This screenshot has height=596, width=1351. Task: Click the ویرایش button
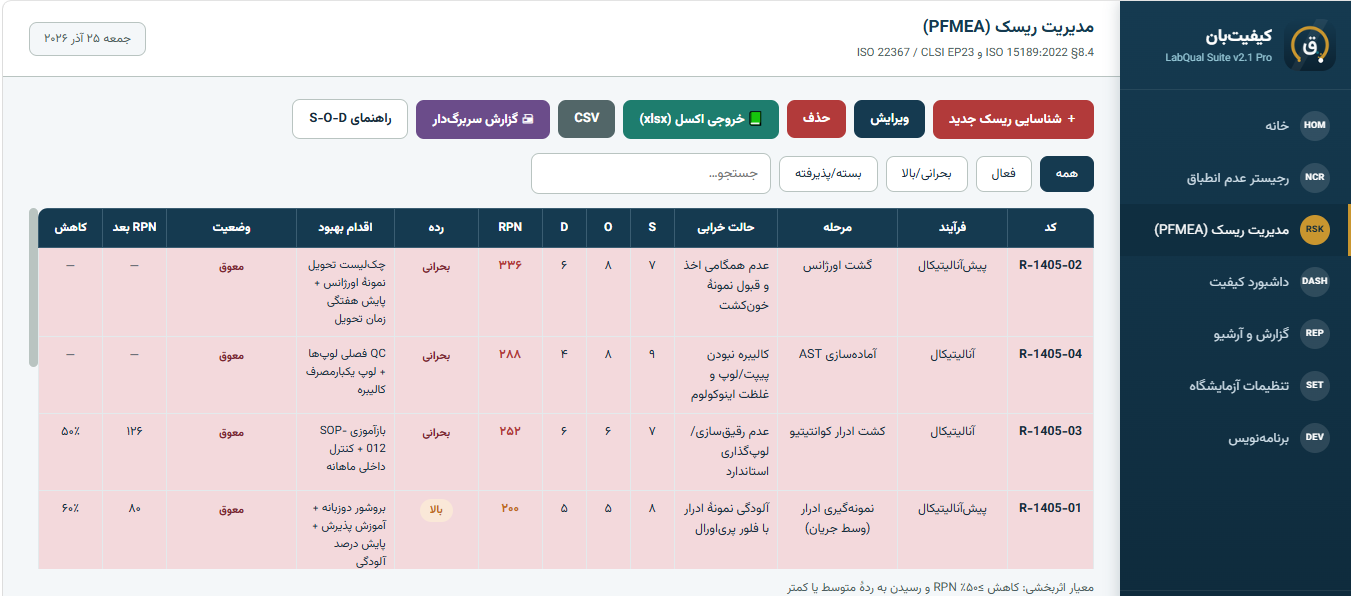[x=889, y=119]
